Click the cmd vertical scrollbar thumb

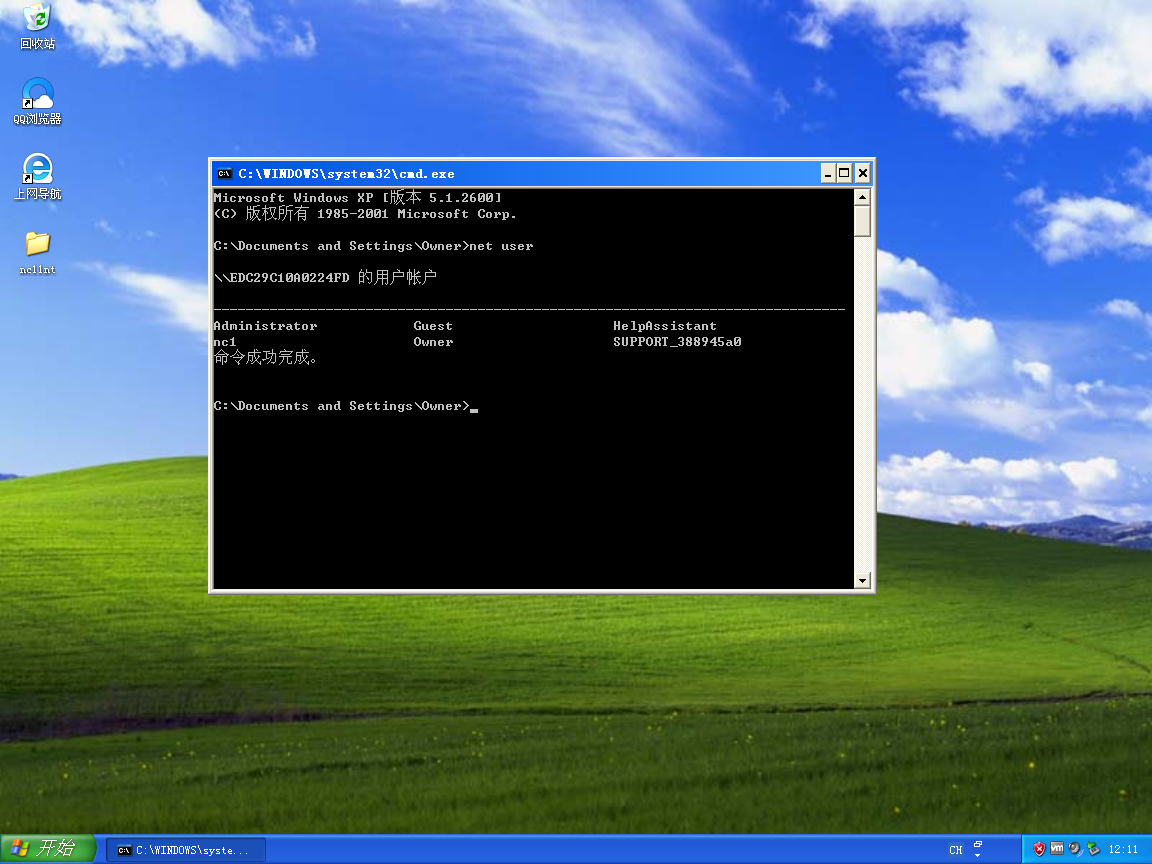pos(863,221)
